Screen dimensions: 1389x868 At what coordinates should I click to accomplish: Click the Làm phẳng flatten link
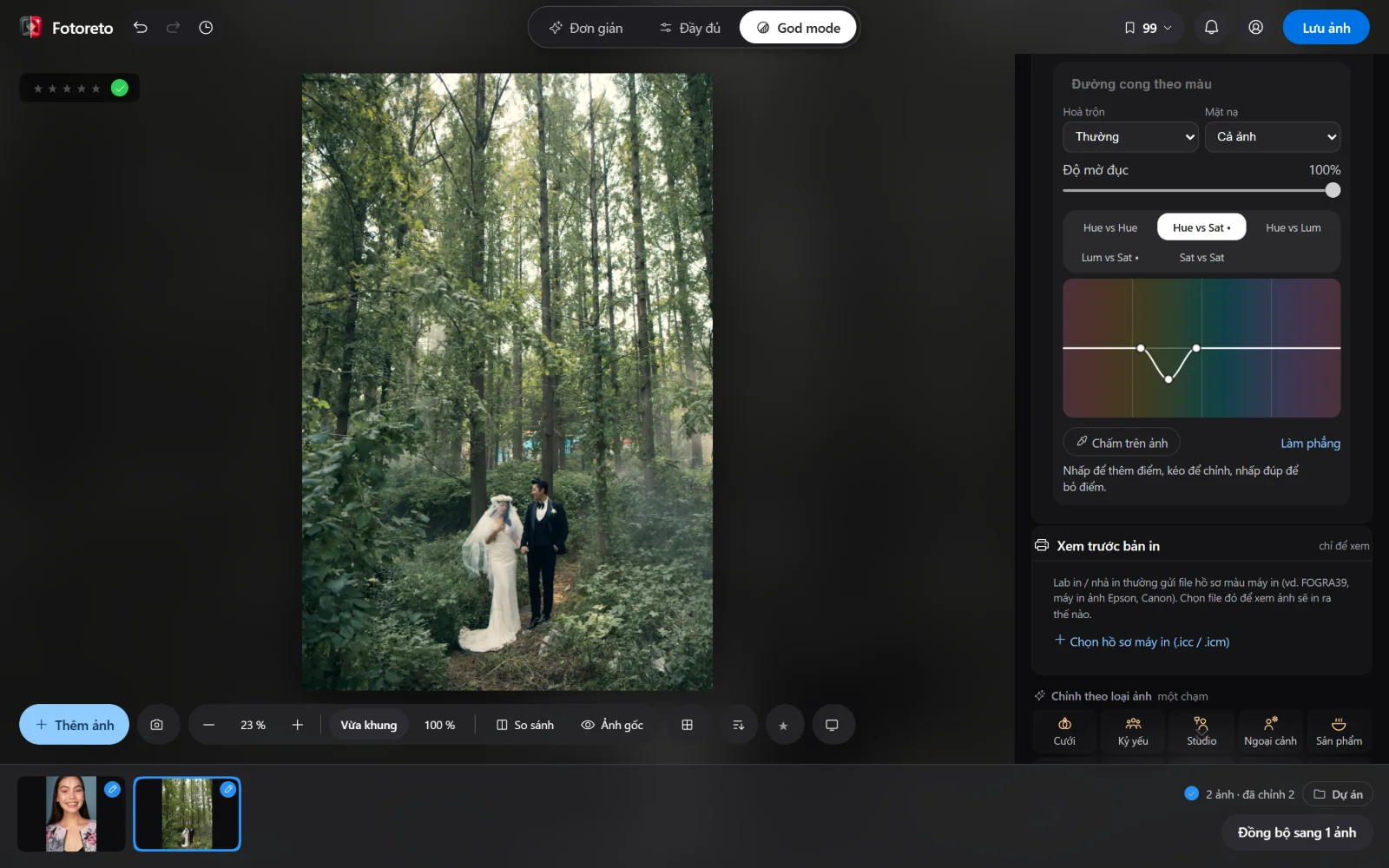1310,444
